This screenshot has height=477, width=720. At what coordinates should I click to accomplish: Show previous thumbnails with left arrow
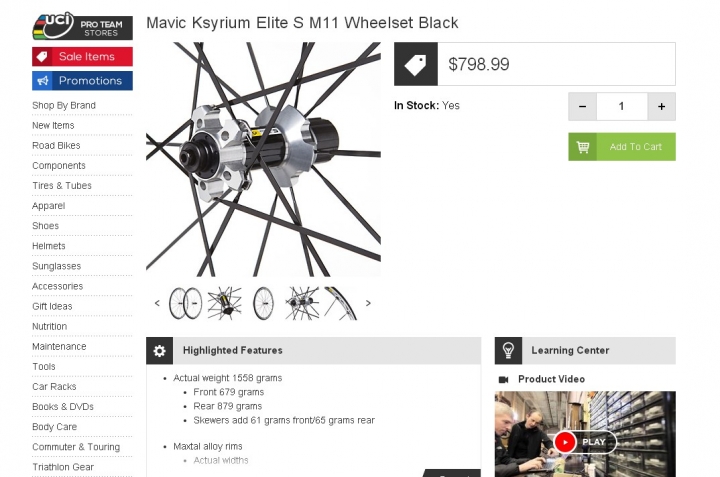pyautogui.click(x=157, y=303)
